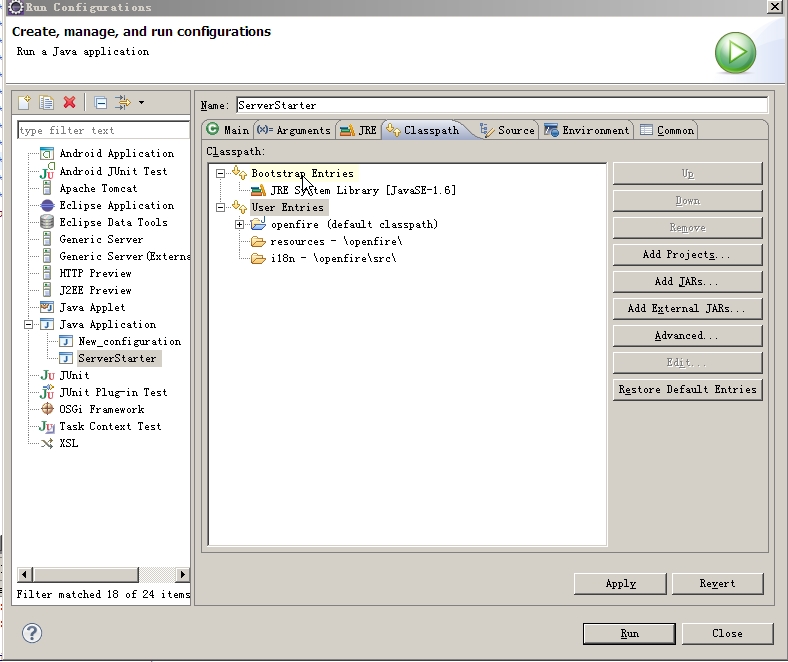Viewport: 788px width, 662px height.
Task: Click the large green Run icon
Action: (735, 52)
